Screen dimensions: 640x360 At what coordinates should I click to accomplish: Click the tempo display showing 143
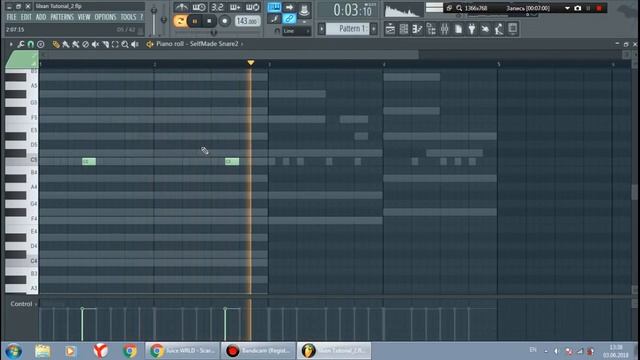[247, 21]
